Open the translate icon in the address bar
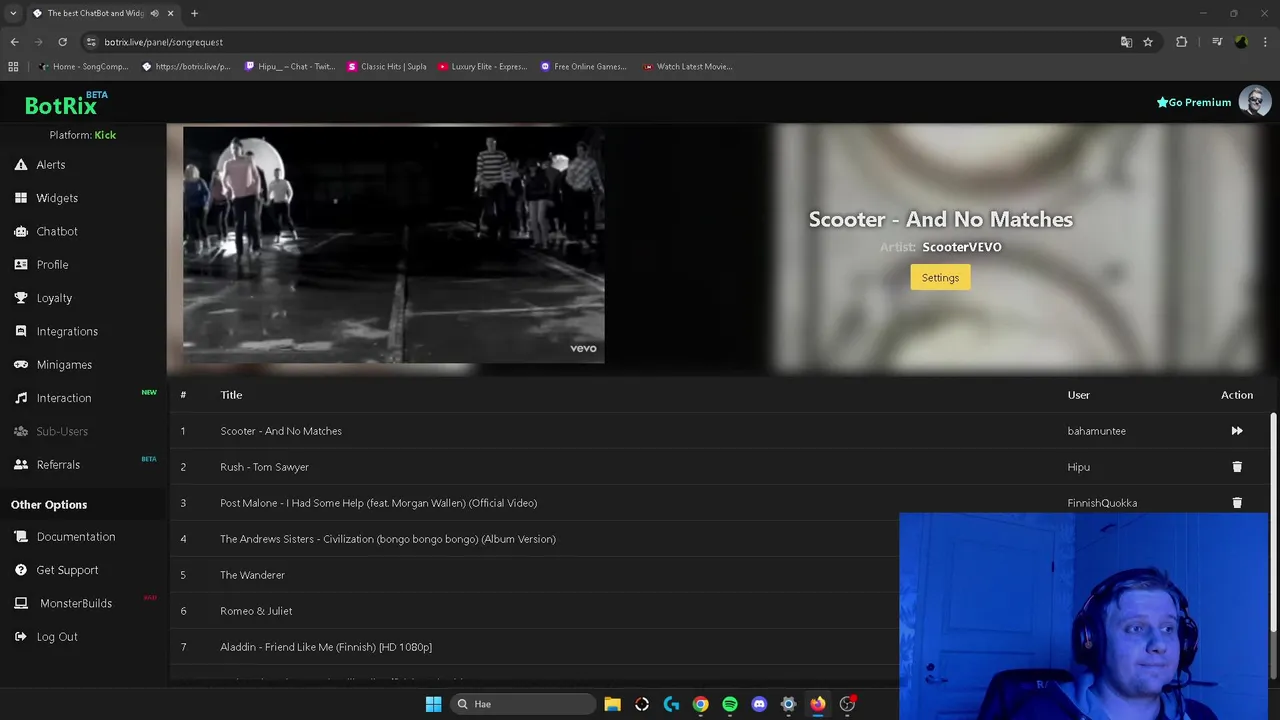This screenshot has width=1280, height=720. [x=1126, y=42]
